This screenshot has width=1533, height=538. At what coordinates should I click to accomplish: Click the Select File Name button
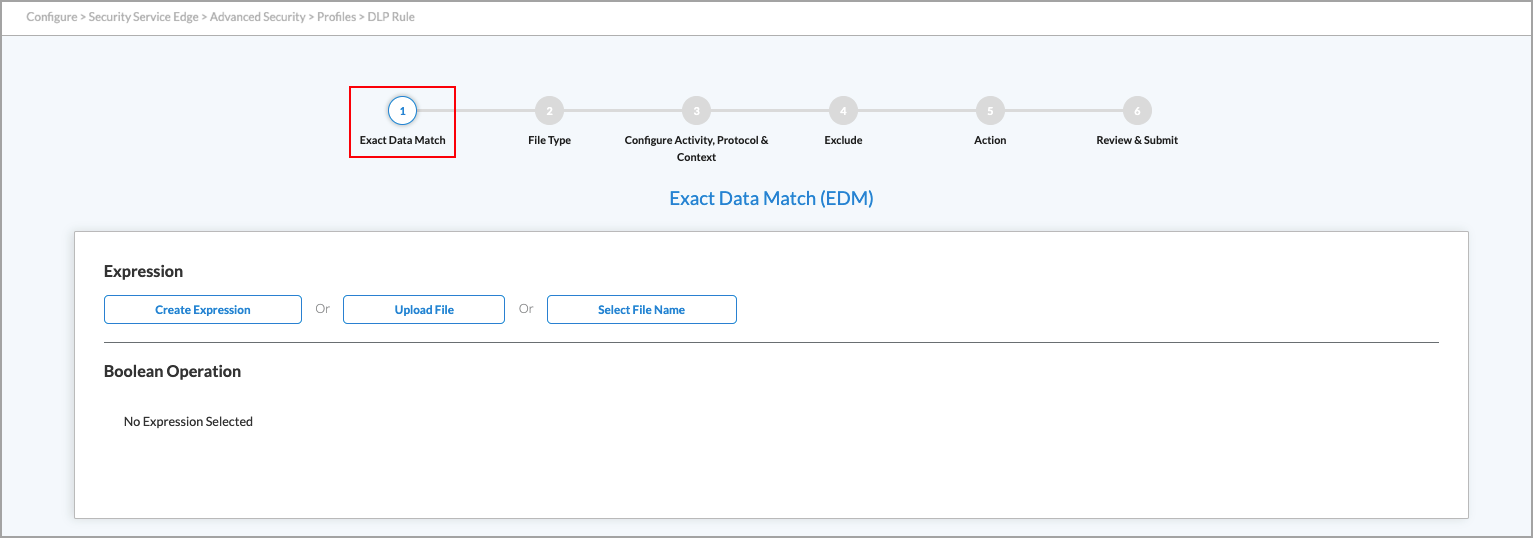pyautogui.click(x=641, y=310)
